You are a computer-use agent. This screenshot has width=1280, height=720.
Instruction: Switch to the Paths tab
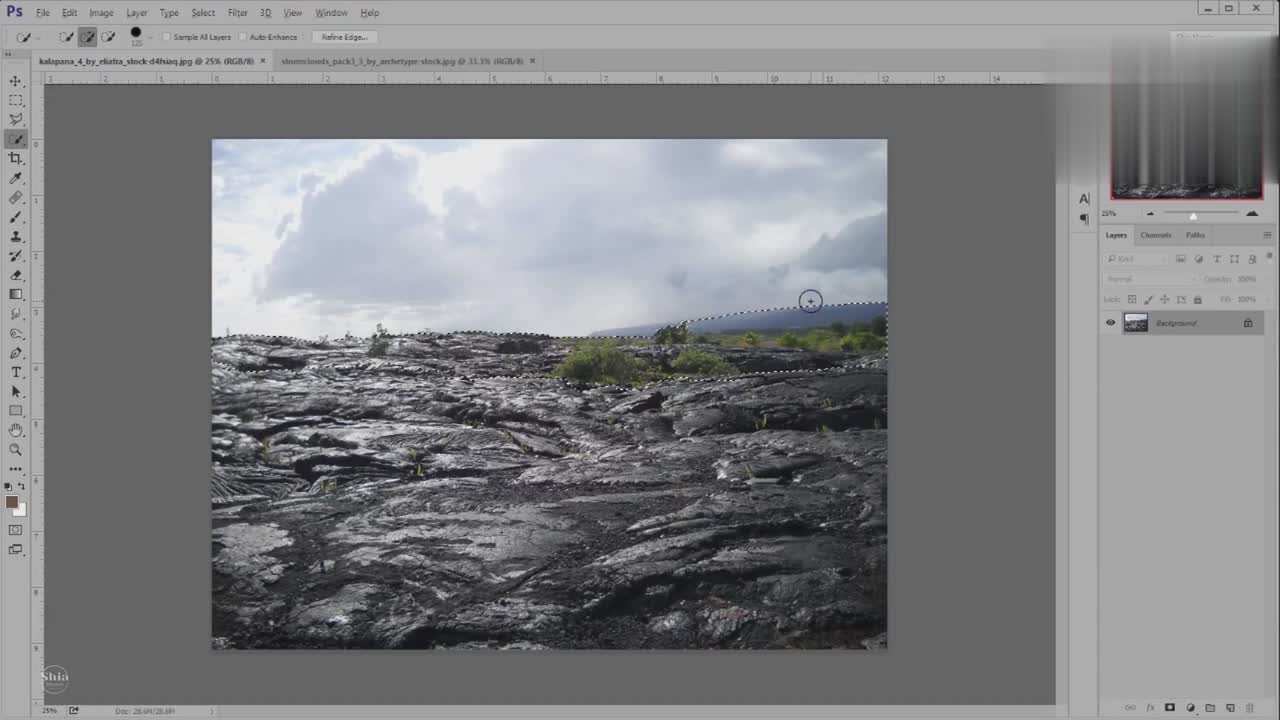(x=1195, y=235)
